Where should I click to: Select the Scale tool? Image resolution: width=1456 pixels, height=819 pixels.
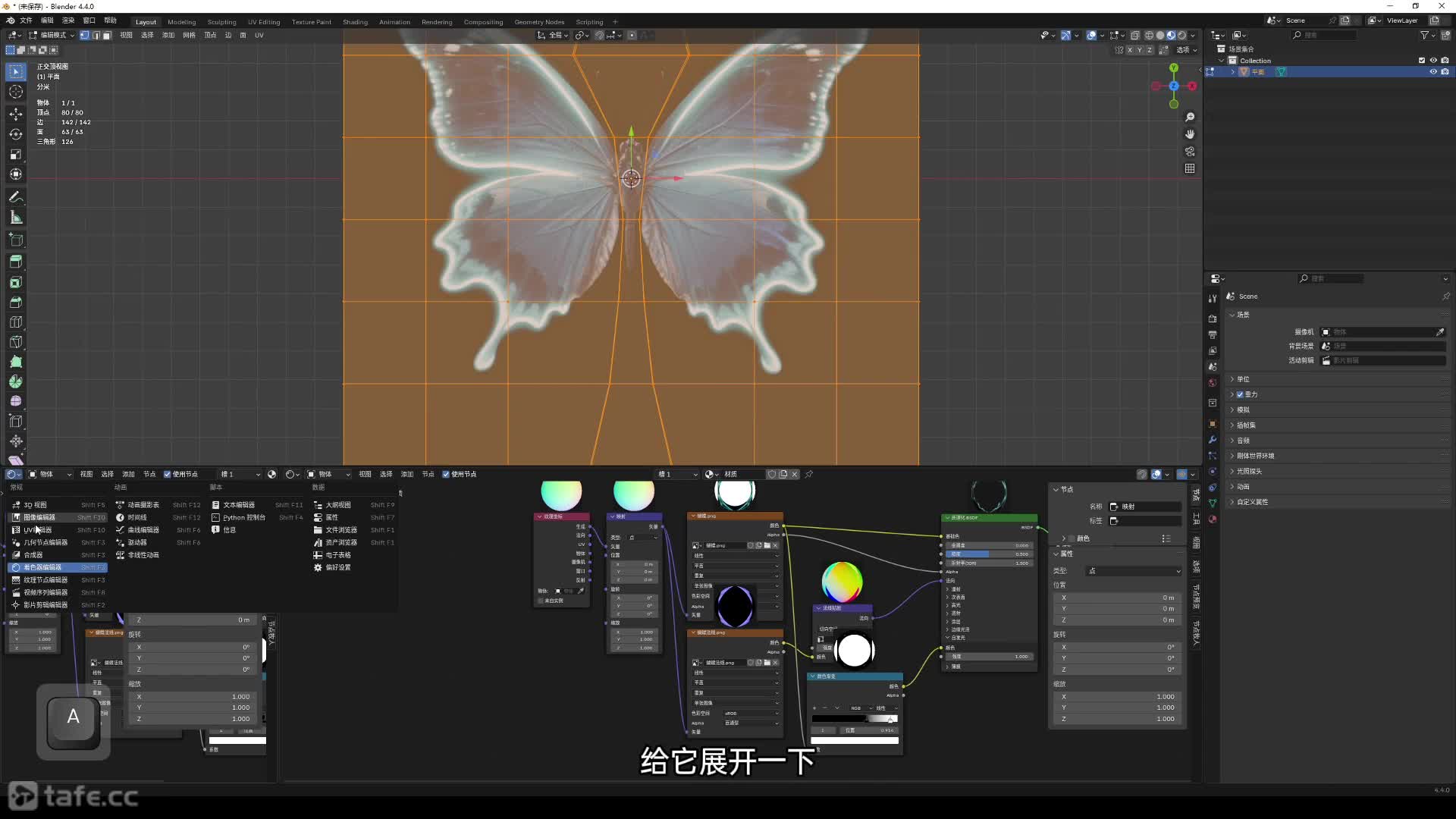point(16,155)
